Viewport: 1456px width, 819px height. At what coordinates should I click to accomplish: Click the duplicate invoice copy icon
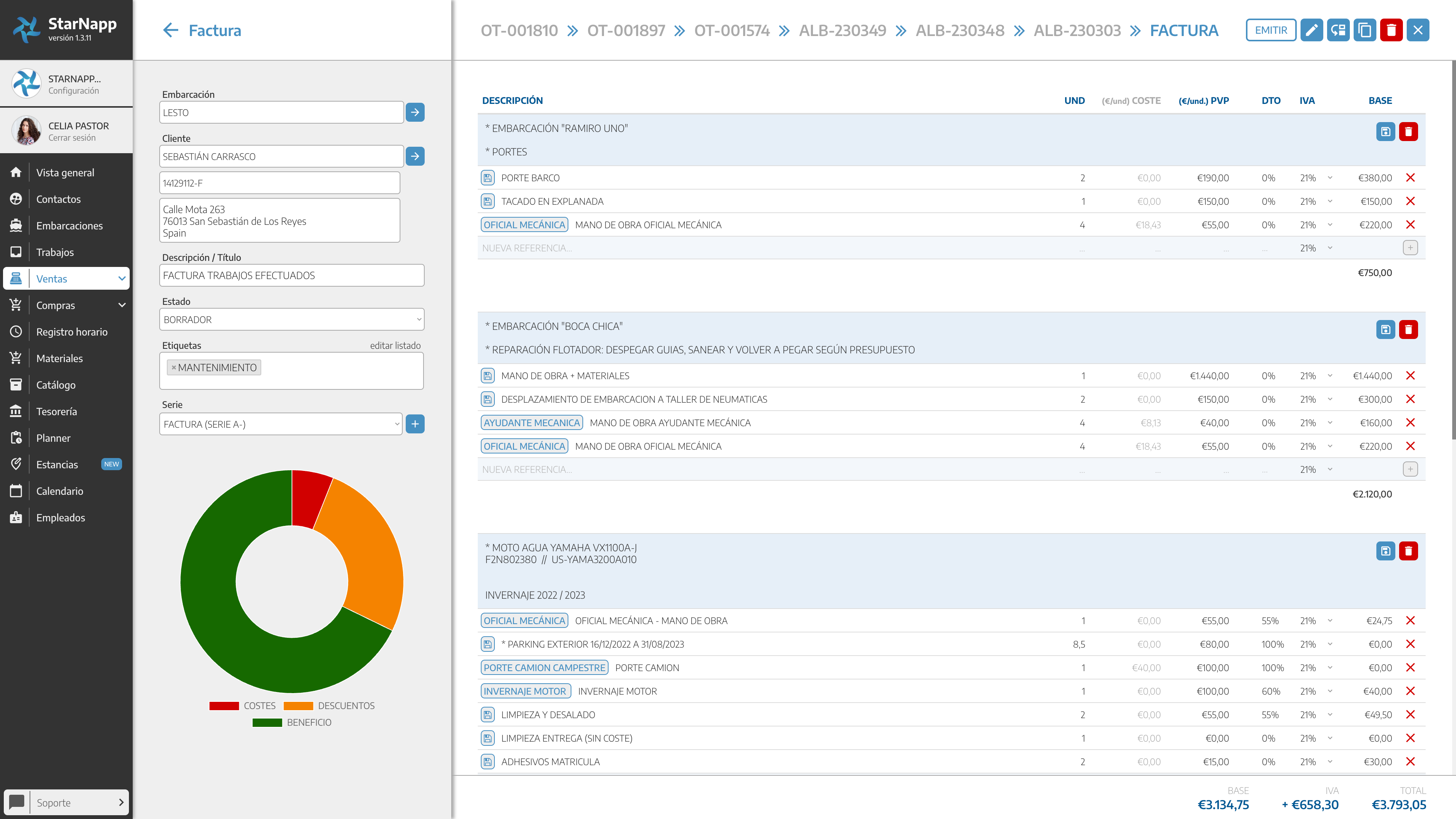(x=1365, y=30)
